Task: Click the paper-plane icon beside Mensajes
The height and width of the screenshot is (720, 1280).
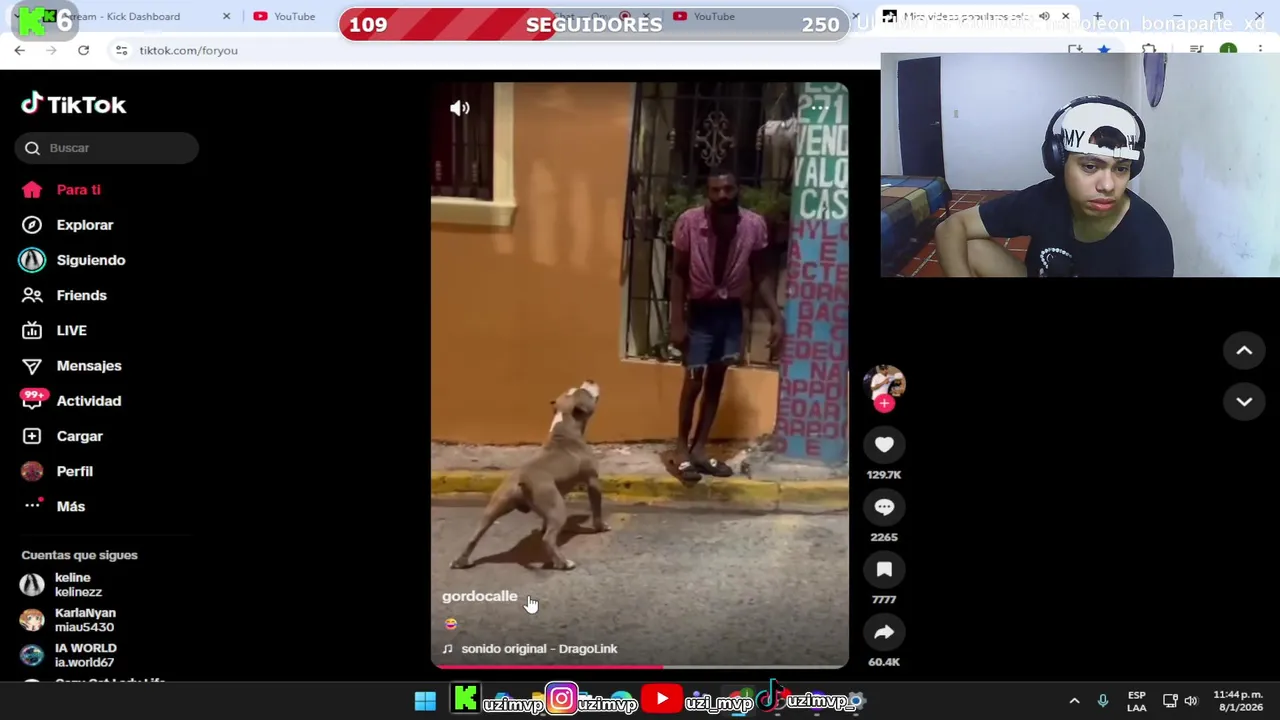Action: click(32, 366)
